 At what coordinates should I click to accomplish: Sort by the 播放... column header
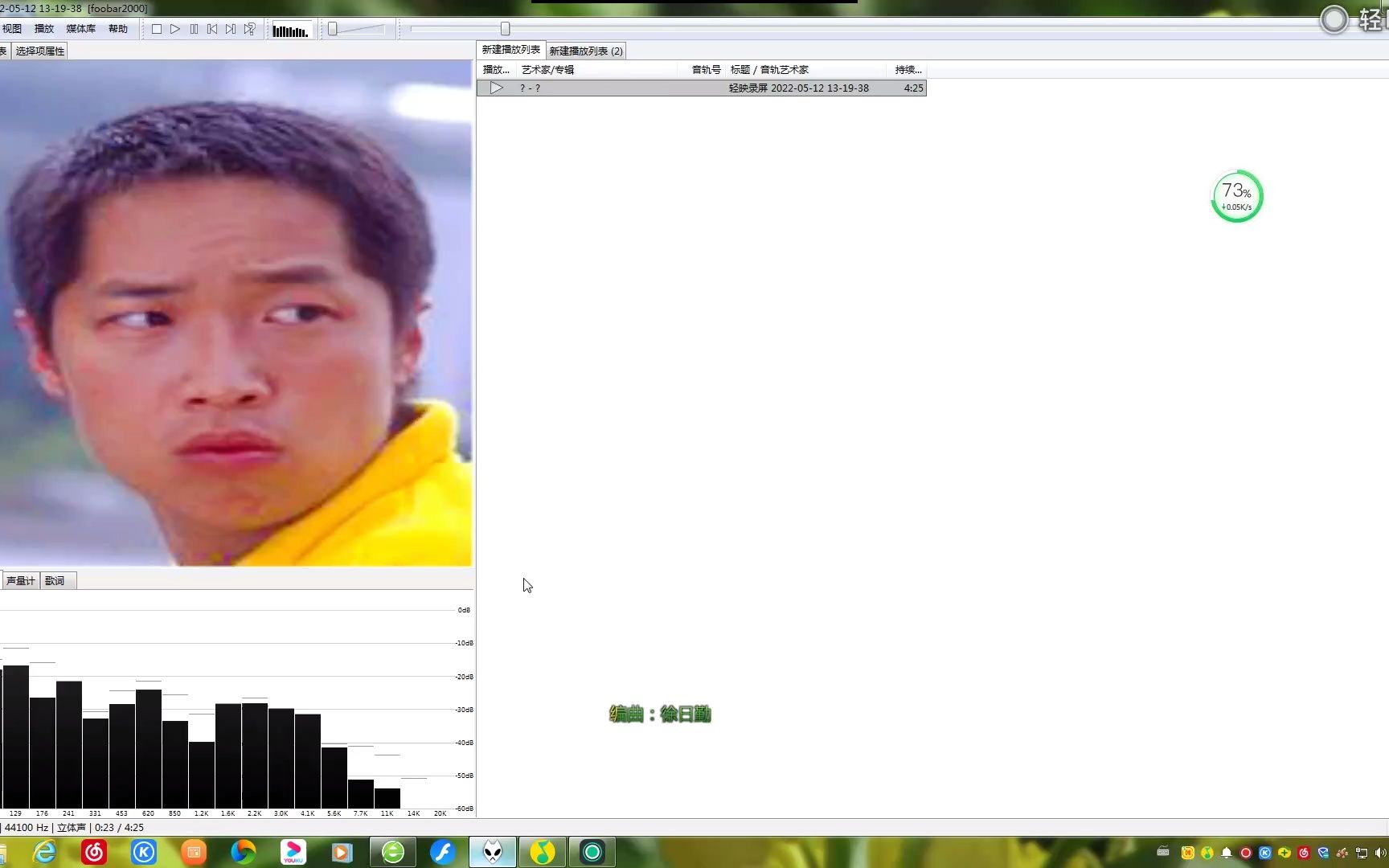[496, 70]
